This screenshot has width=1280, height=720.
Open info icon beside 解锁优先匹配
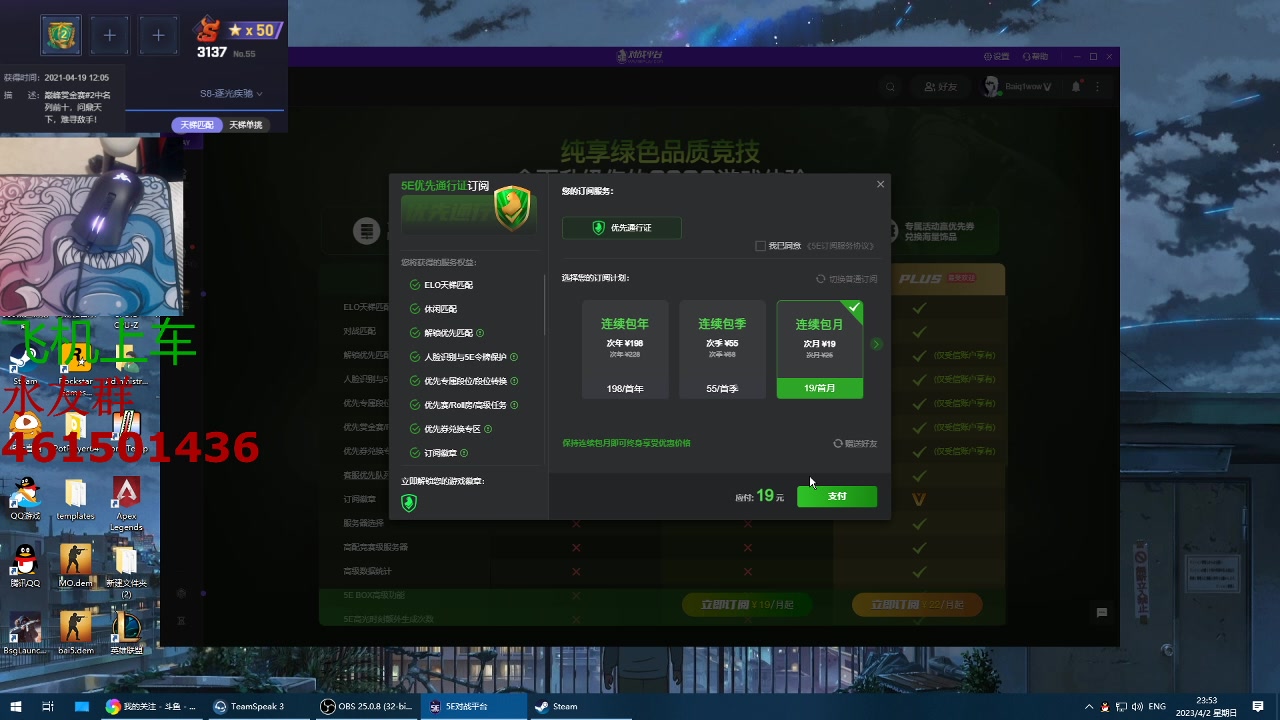tap(480, 333)
